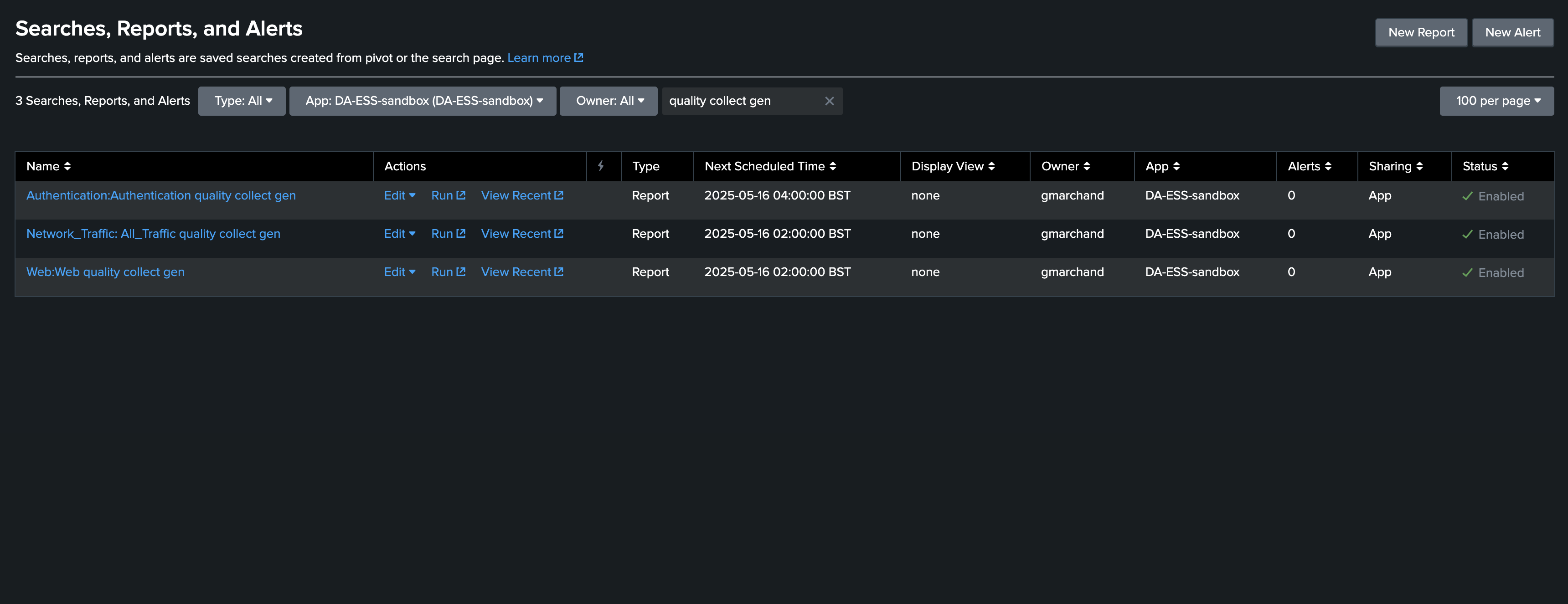1568x604 pixels.
Task: Run the Web:Web quality collect gen report
Action: pyautogui.click(x=448, y=272)
